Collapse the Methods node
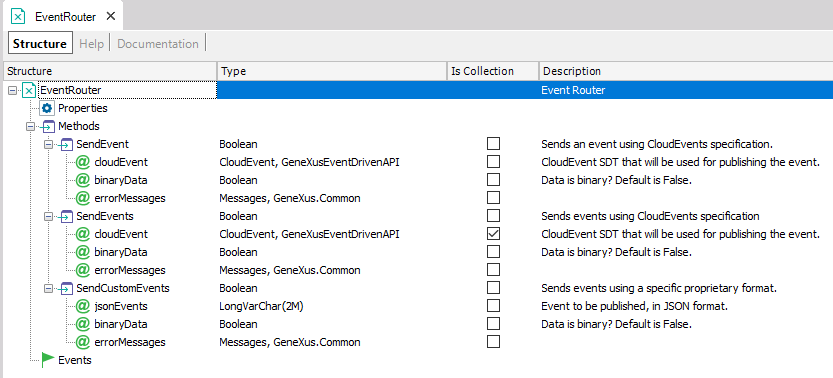The image size is (833, 378). [x=31, y=127]
